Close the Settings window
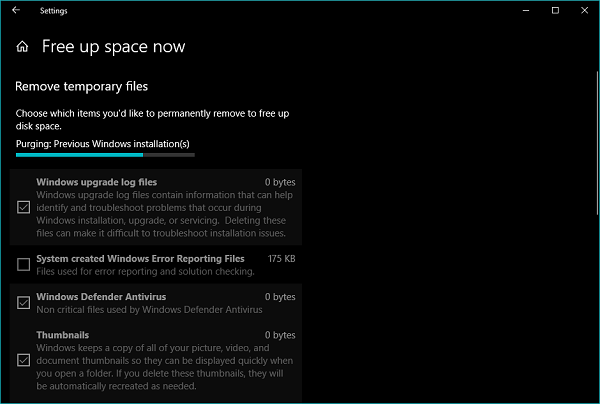 point(583,10)
